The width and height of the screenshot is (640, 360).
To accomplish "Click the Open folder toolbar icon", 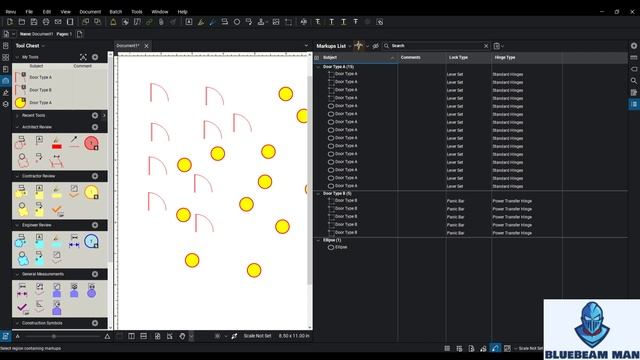I will (22, 22).
